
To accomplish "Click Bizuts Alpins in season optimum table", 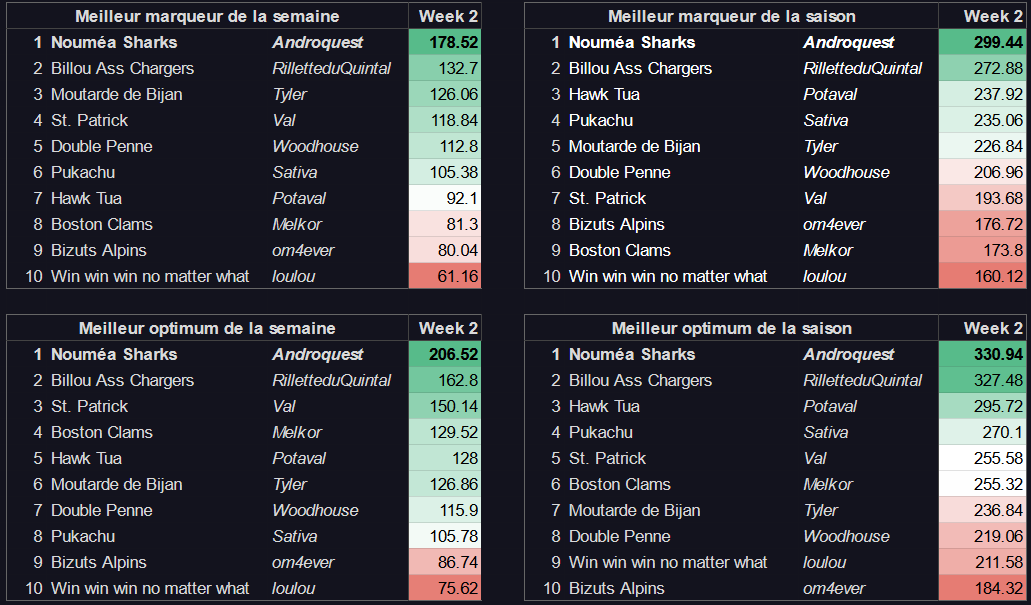I will 617,589.
